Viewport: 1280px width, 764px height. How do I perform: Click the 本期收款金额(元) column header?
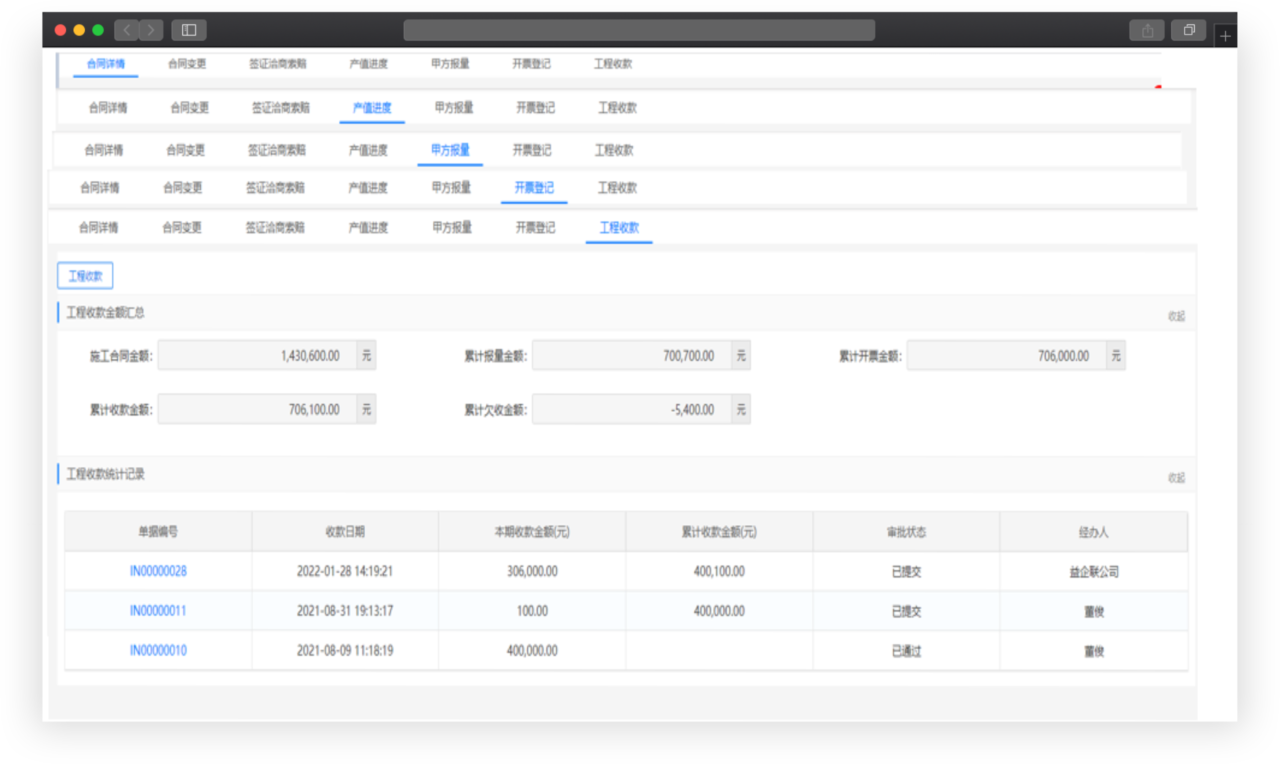532,532
